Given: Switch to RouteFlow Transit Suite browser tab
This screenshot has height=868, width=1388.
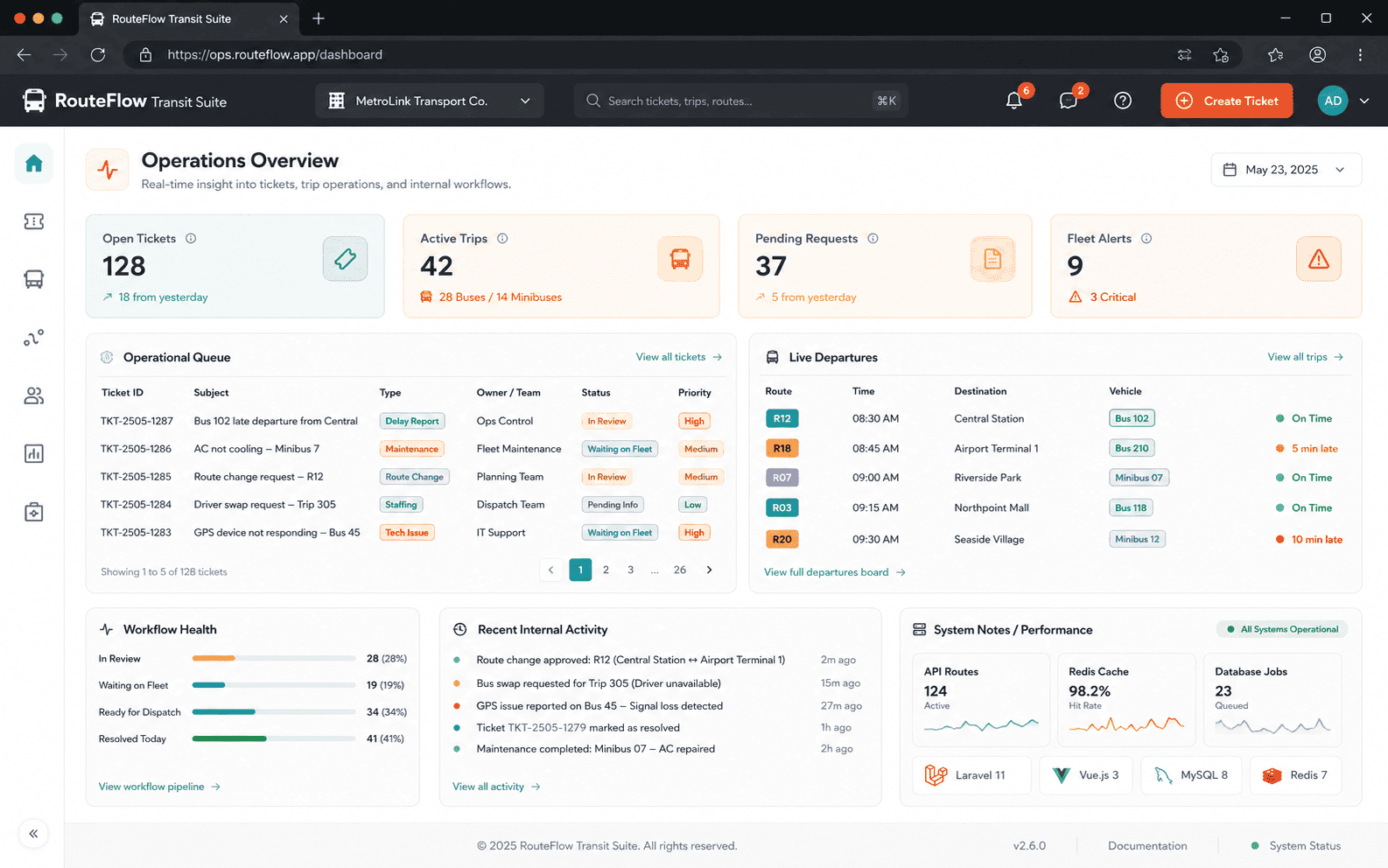Looking at the screenshot, I should click(188, 18).
